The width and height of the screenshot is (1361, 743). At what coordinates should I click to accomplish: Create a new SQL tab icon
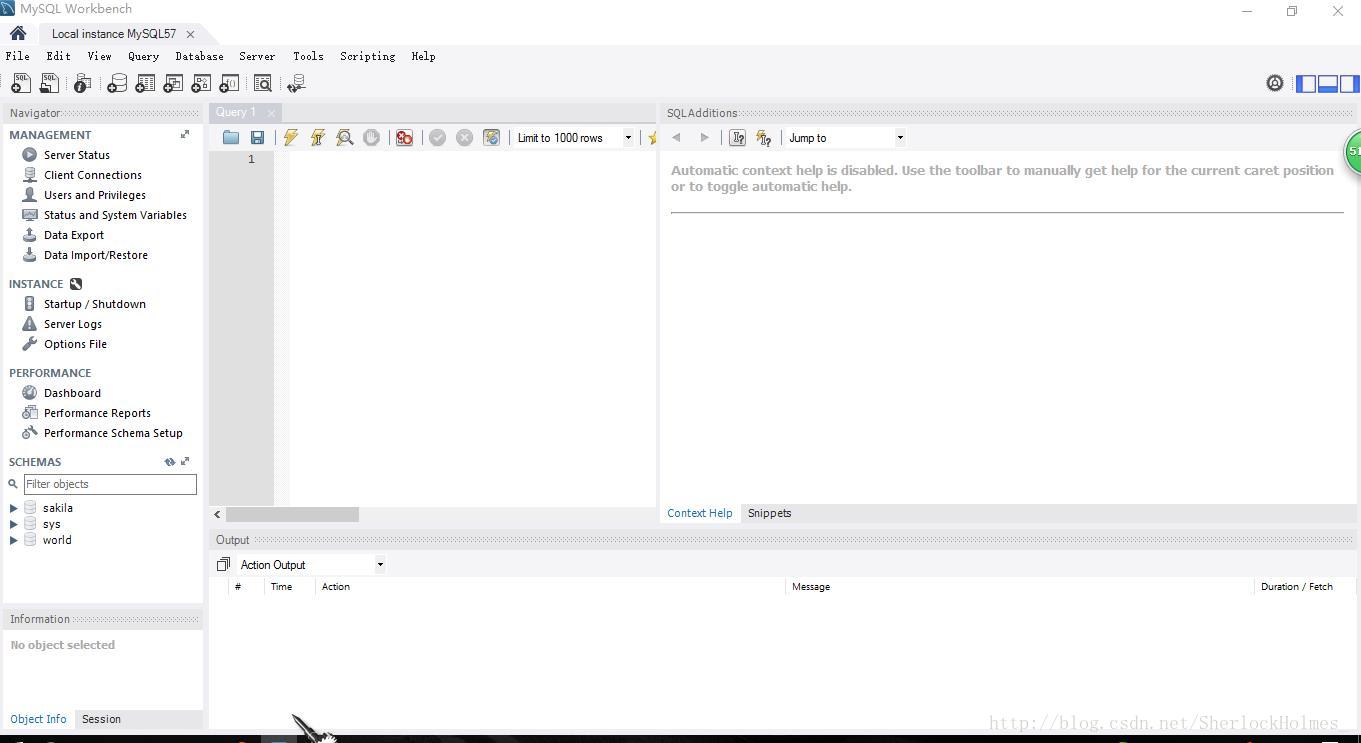[20, 84]
